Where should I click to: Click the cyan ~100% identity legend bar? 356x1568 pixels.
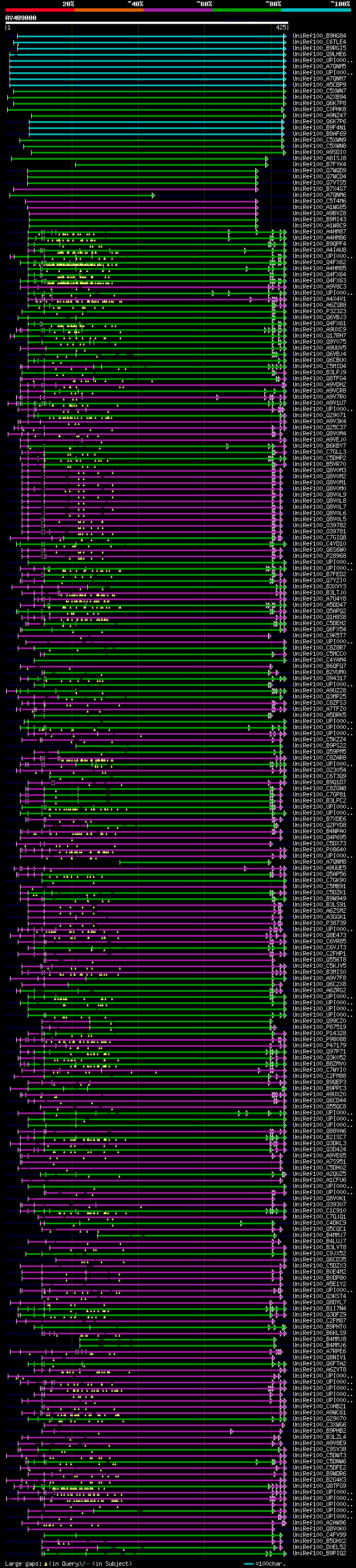[316, 10]
